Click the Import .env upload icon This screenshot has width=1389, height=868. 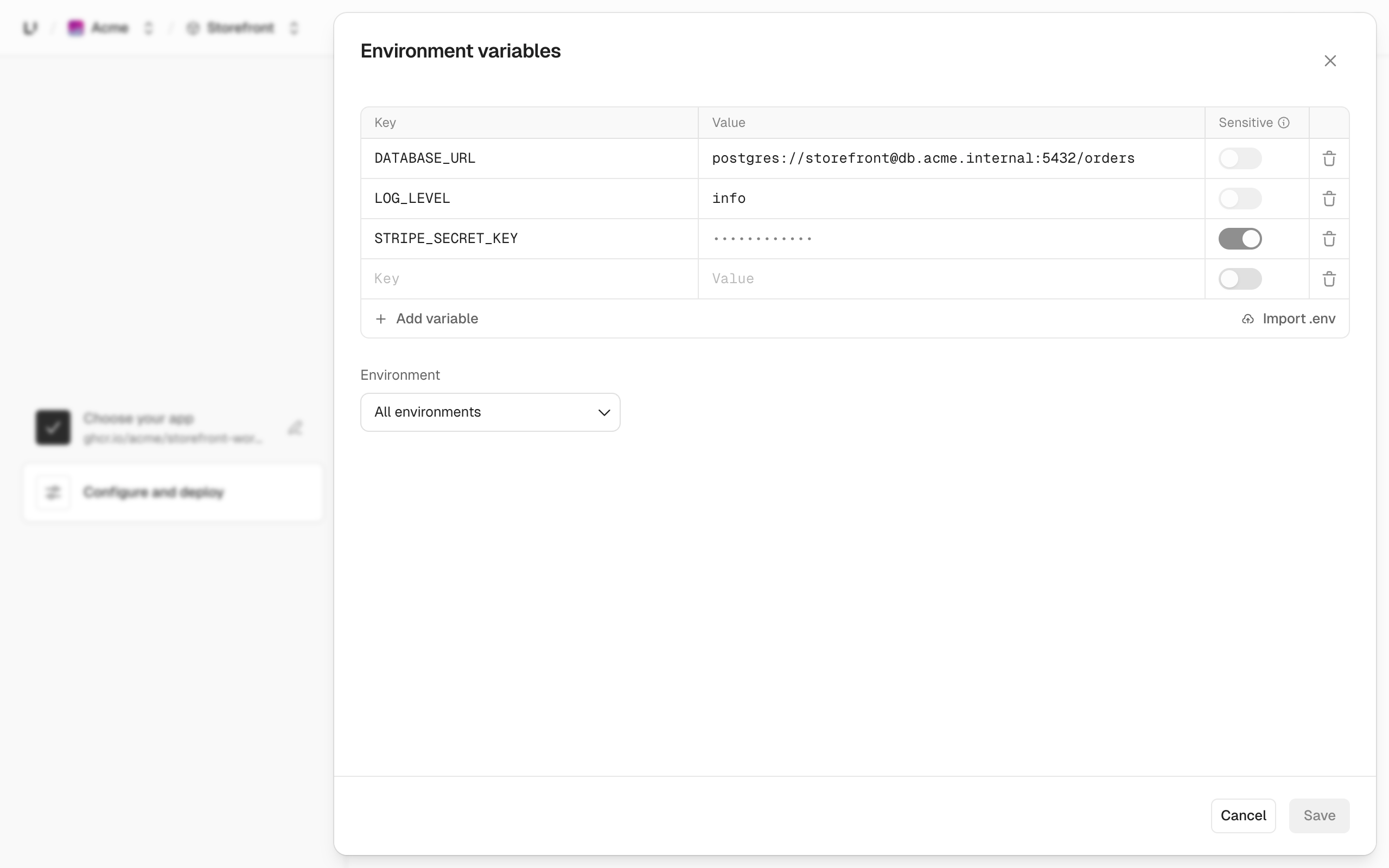1247,319
